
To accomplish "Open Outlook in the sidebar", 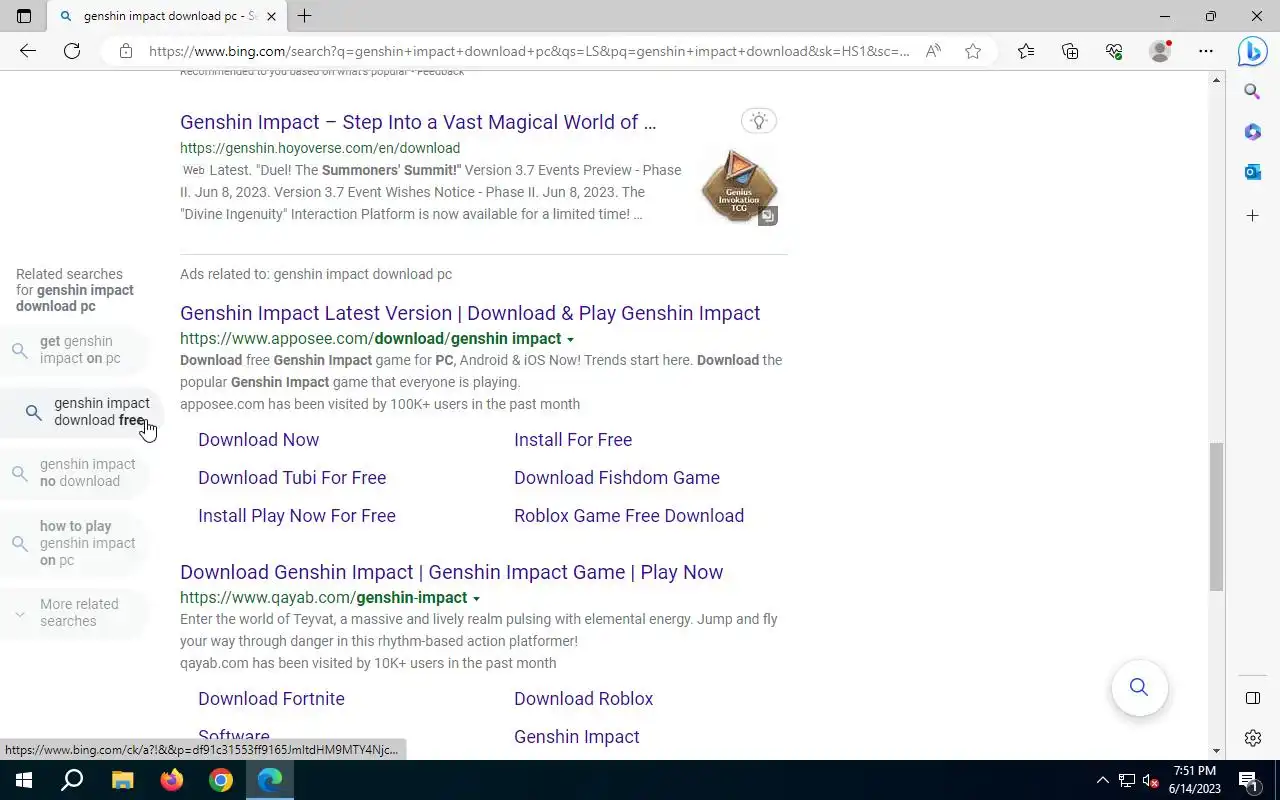I will 1252,172.
